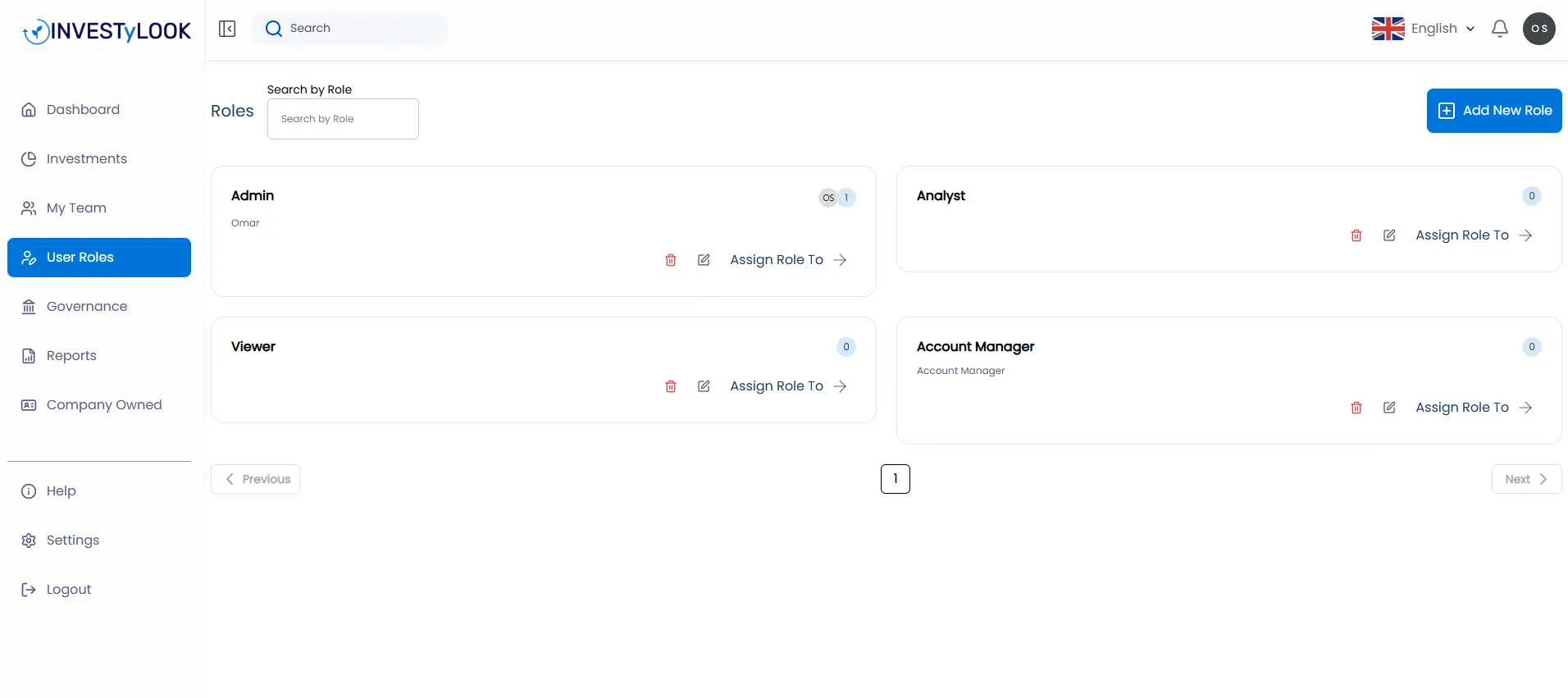Go to Next page
Screen dimensions: 1568x698
coord(1526,479)
